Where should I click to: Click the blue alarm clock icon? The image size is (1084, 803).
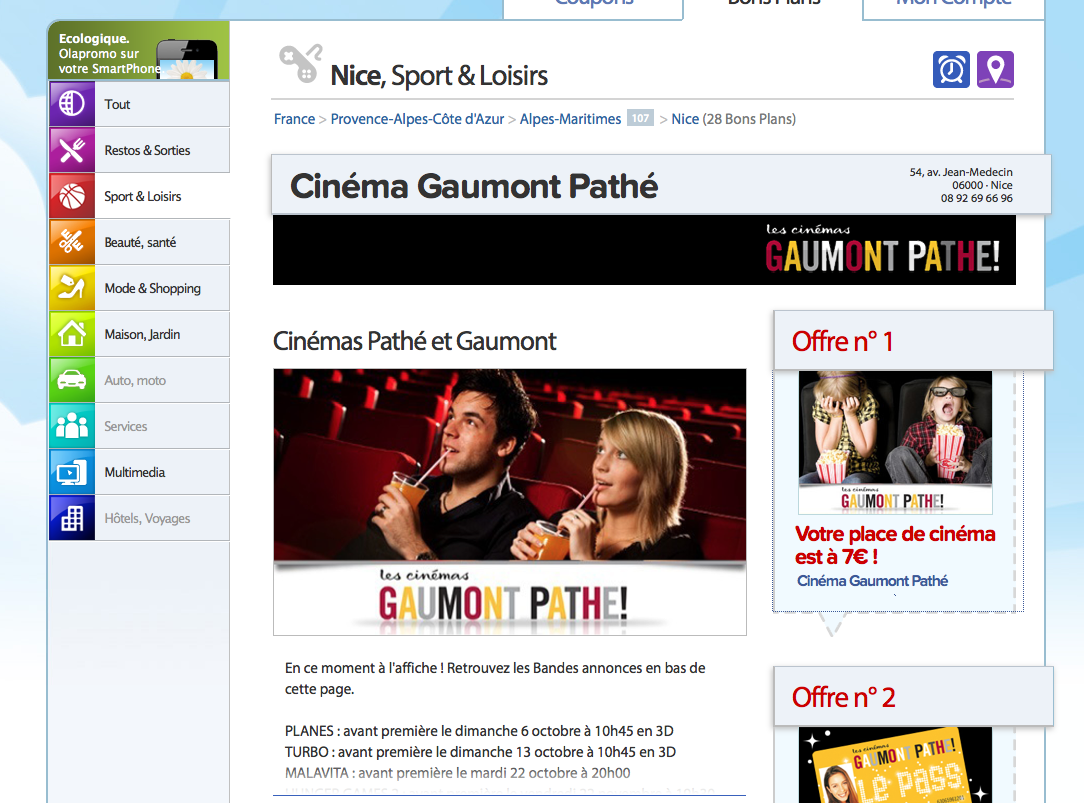pyautogui.click(x=951, y=69)
